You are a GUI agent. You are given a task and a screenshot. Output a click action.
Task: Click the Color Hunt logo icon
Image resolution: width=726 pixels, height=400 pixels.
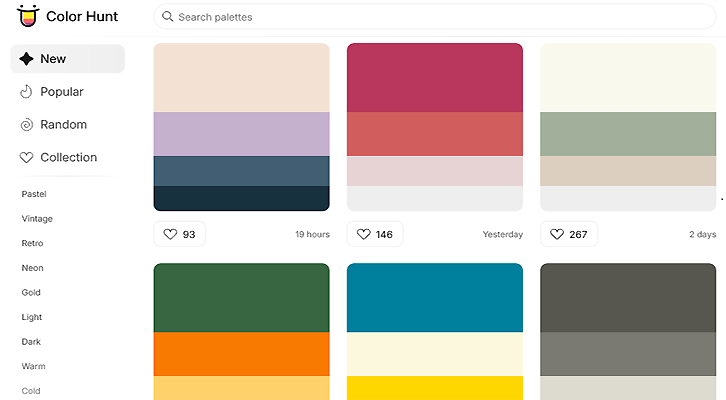coord(27,16)
